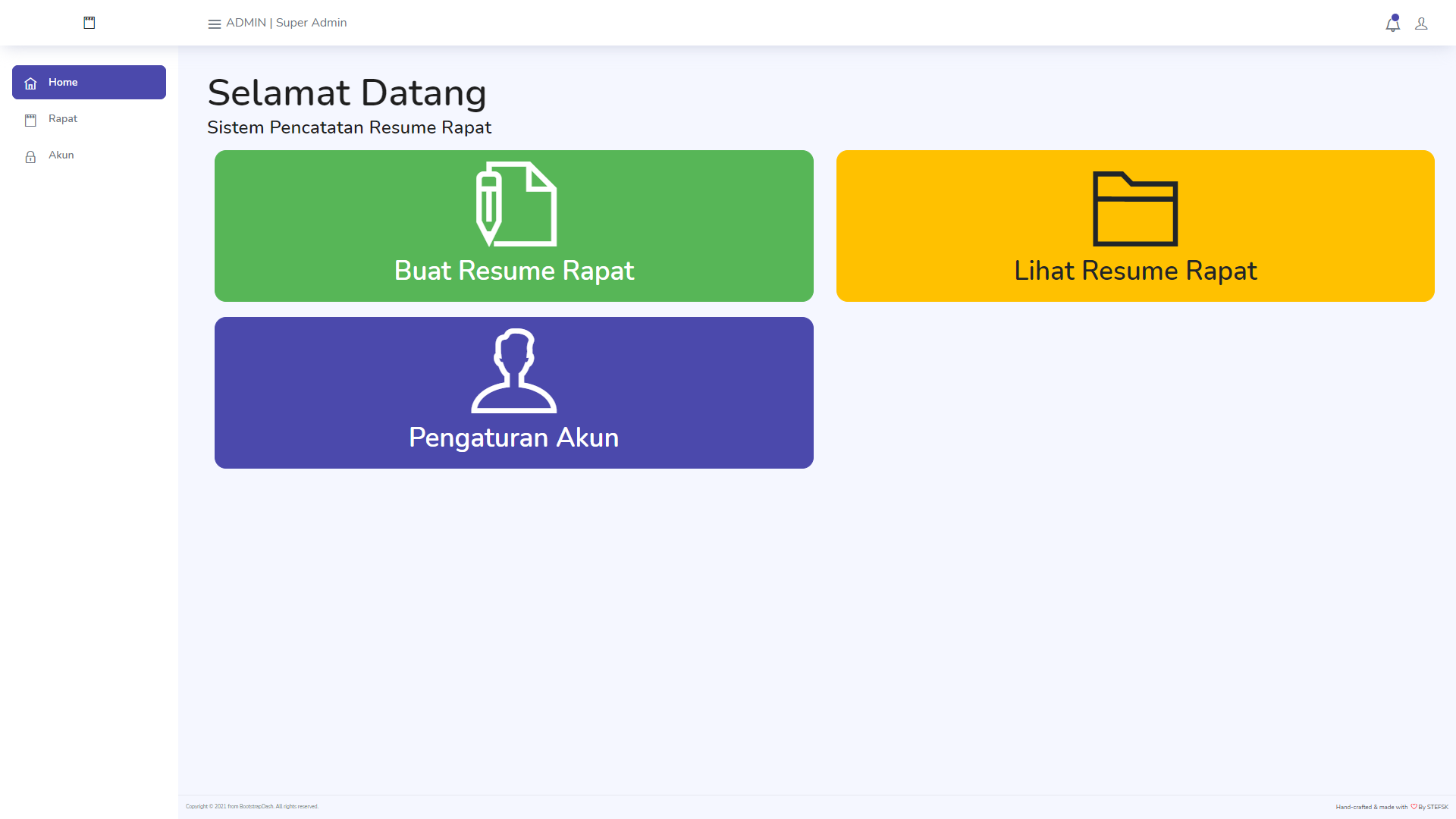The width and height of the screenshot is (1456, 819).
Task: Click the ADMIN | Super Admin header text
Action: click(x=287, y=23)
